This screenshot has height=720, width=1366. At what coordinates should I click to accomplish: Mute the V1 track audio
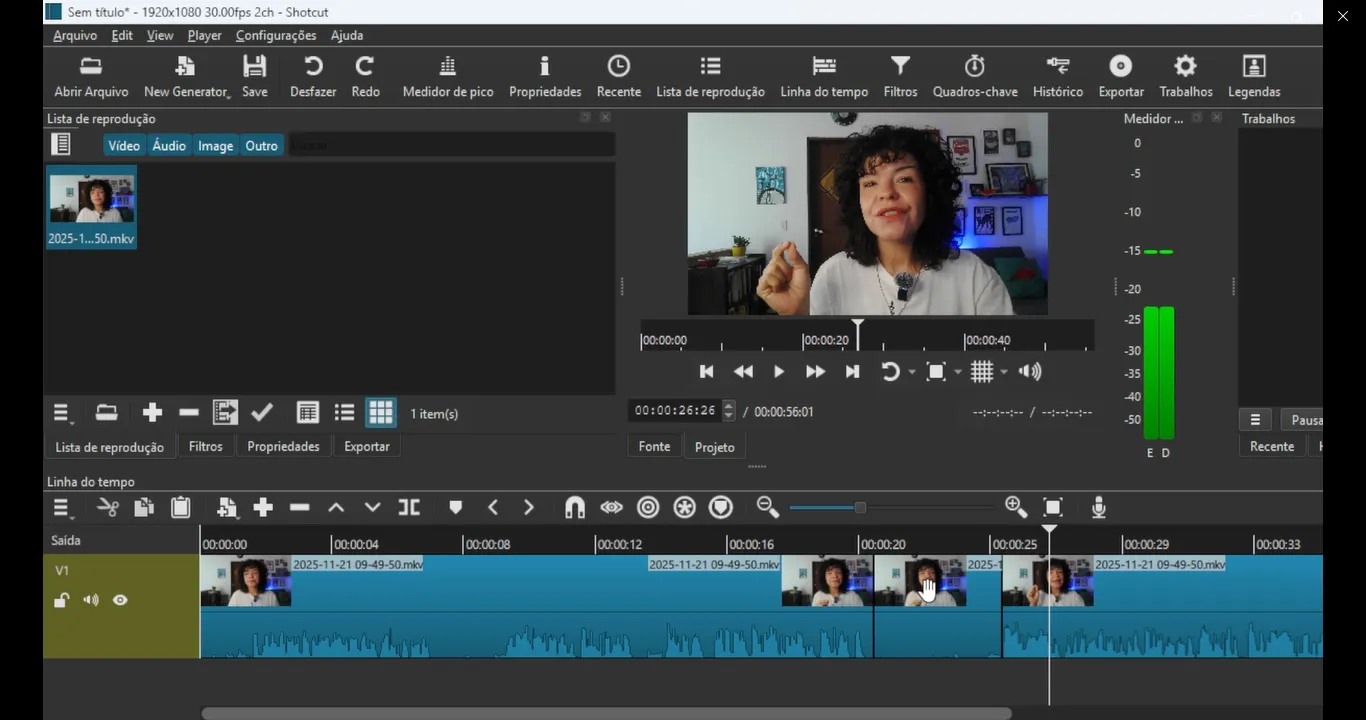tap(90, 599)
